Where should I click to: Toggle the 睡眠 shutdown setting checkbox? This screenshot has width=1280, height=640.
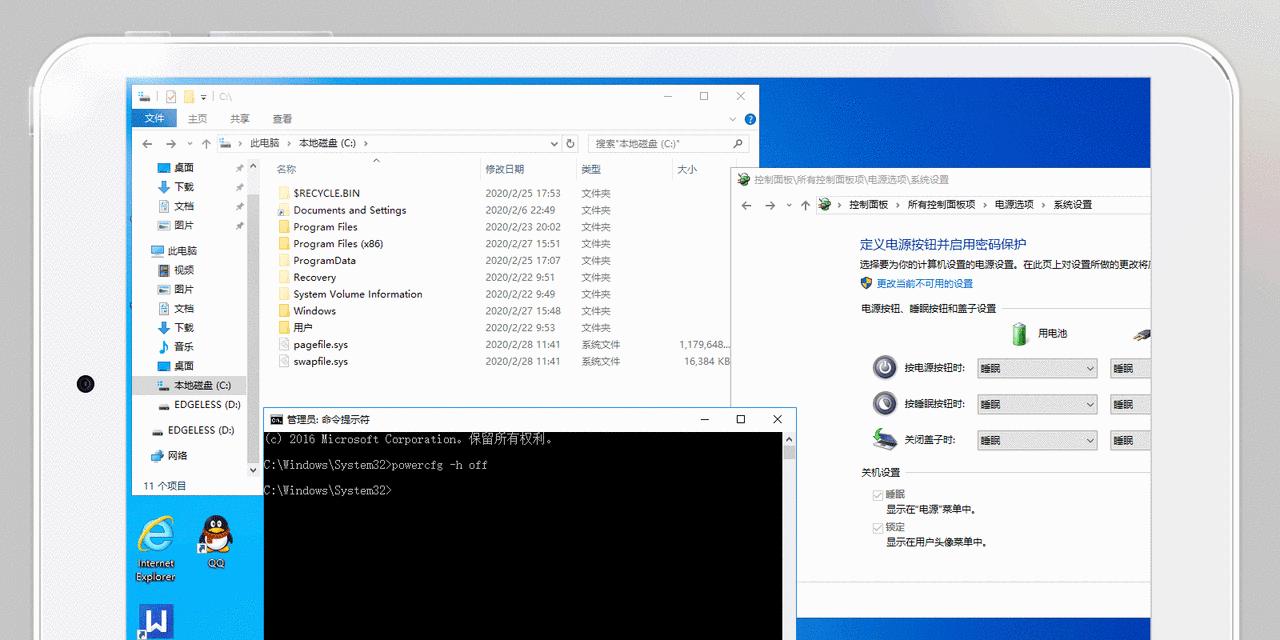[x=878, y=495]
